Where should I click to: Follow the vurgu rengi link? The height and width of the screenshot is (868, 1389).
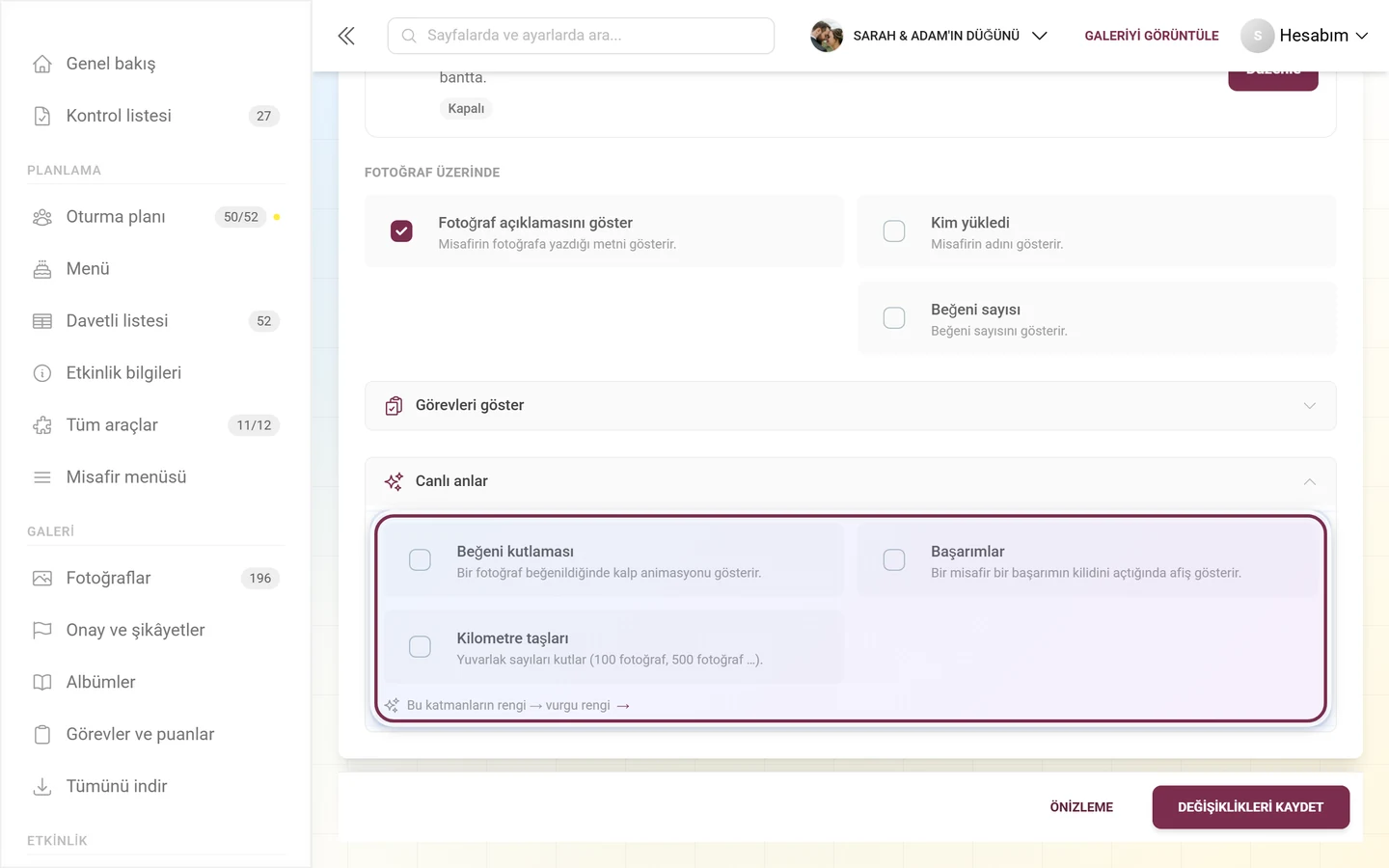(x=587, y=706)
